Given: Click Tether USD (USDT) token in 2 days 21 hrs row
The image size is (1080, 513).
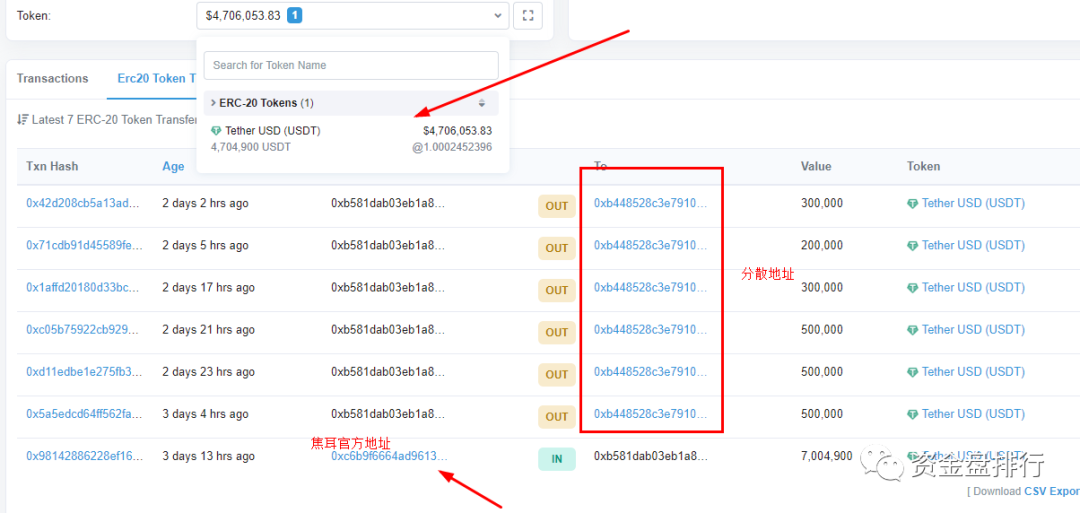Looking at the screenshot, I should (x=973, y=329).
